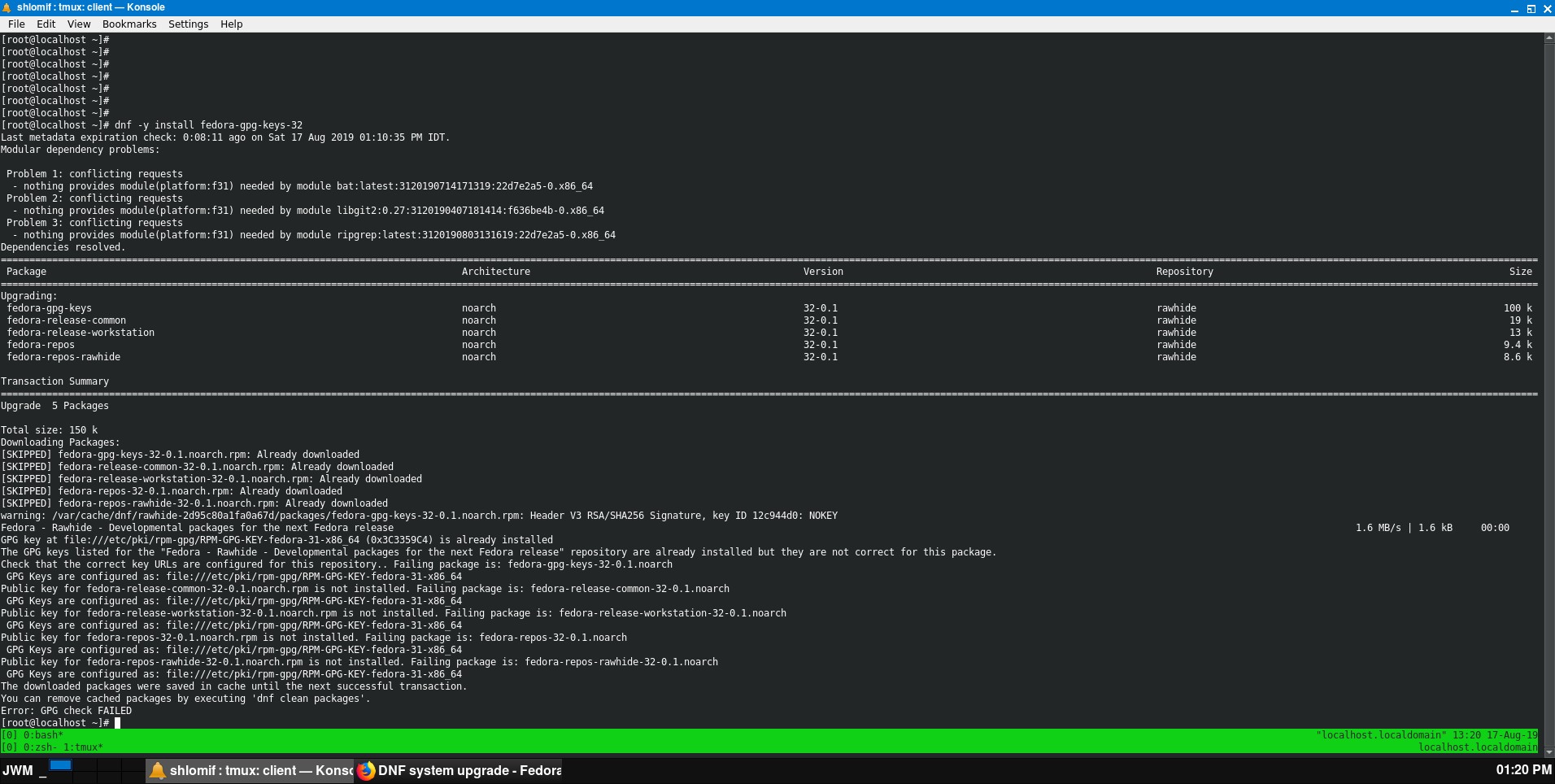Click the 'Transaction Summary' heading
This screenshot has width=1555, height=784.
54,381
